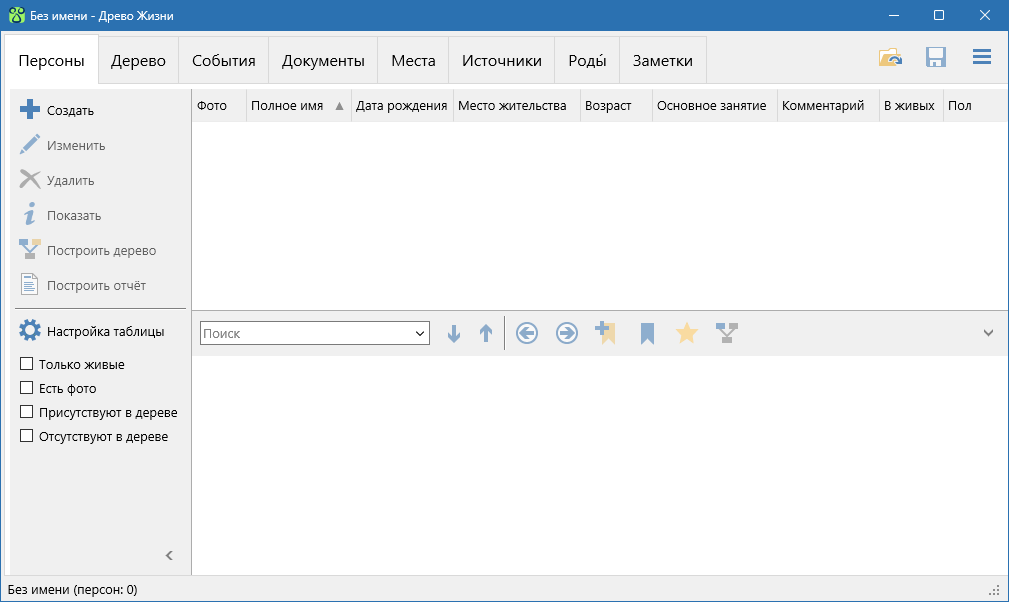Click the Создать button label
This screenshot has height=602, width=1009.
[70, 111]
